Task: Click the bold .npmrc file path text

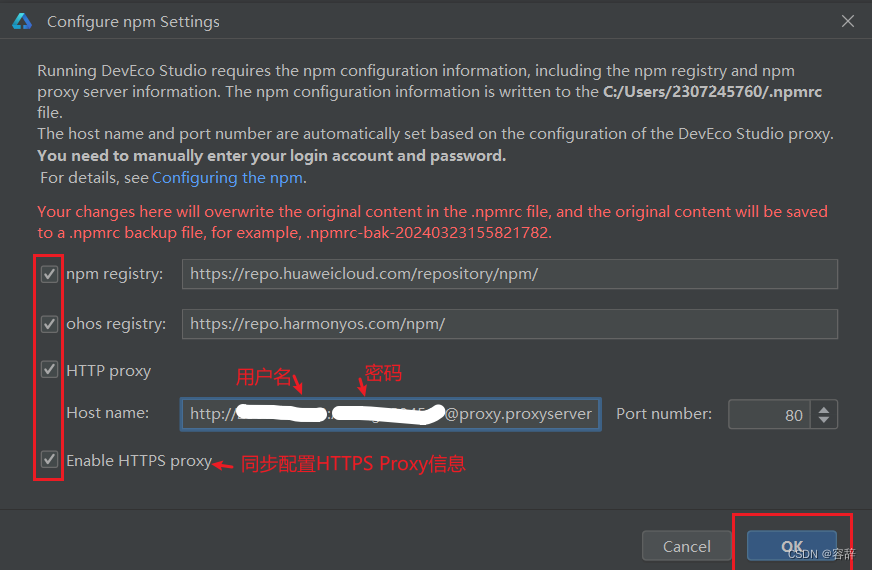Action: (x=712, y=92)
